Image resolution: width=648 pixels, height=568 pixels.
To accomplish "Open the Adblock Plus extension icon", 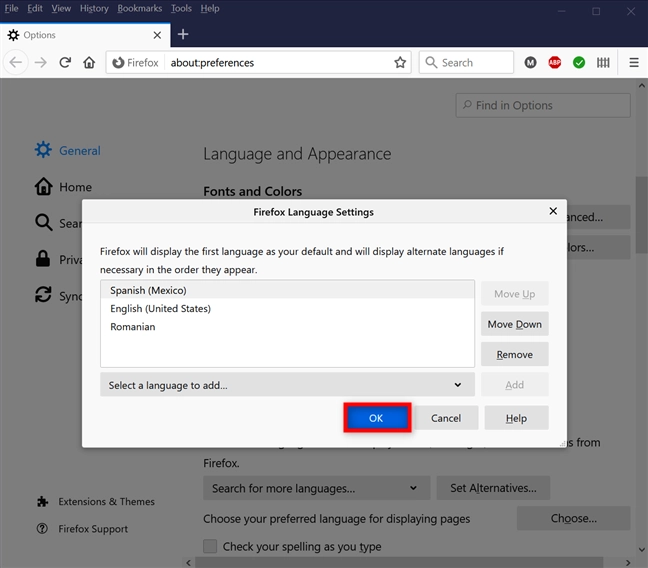I will [555, 62].
